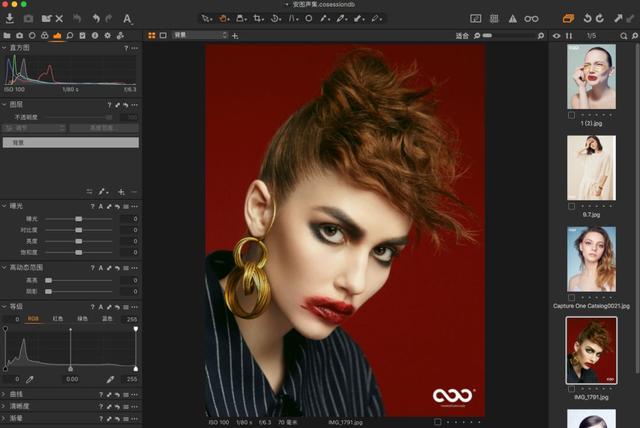The image size is (640, 428).
Task: Add a new layer with plus icon
Action: (235, 36)
